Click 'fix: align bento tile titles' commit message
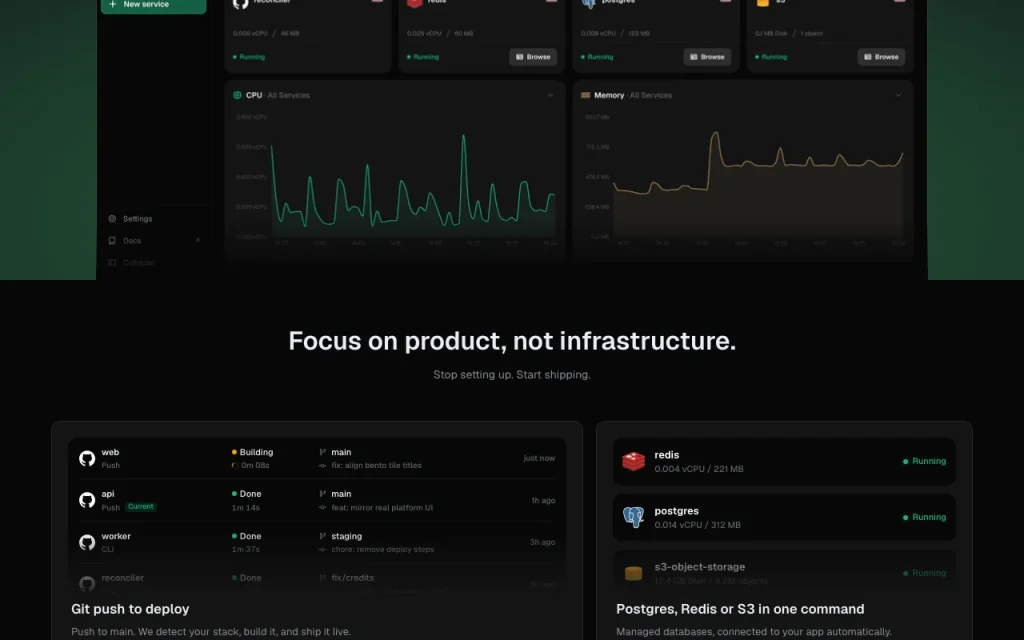The height and width of the screenshot is (640, 1024). pyautogui.click(x=376, y=466)
